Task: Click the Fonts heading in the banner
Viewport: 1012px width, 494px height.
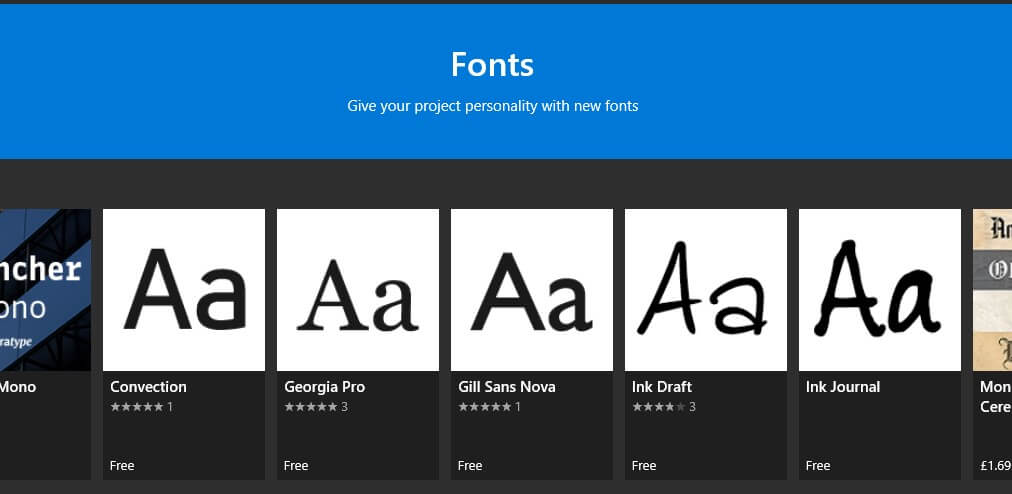Action: click(x=492, y=65)
